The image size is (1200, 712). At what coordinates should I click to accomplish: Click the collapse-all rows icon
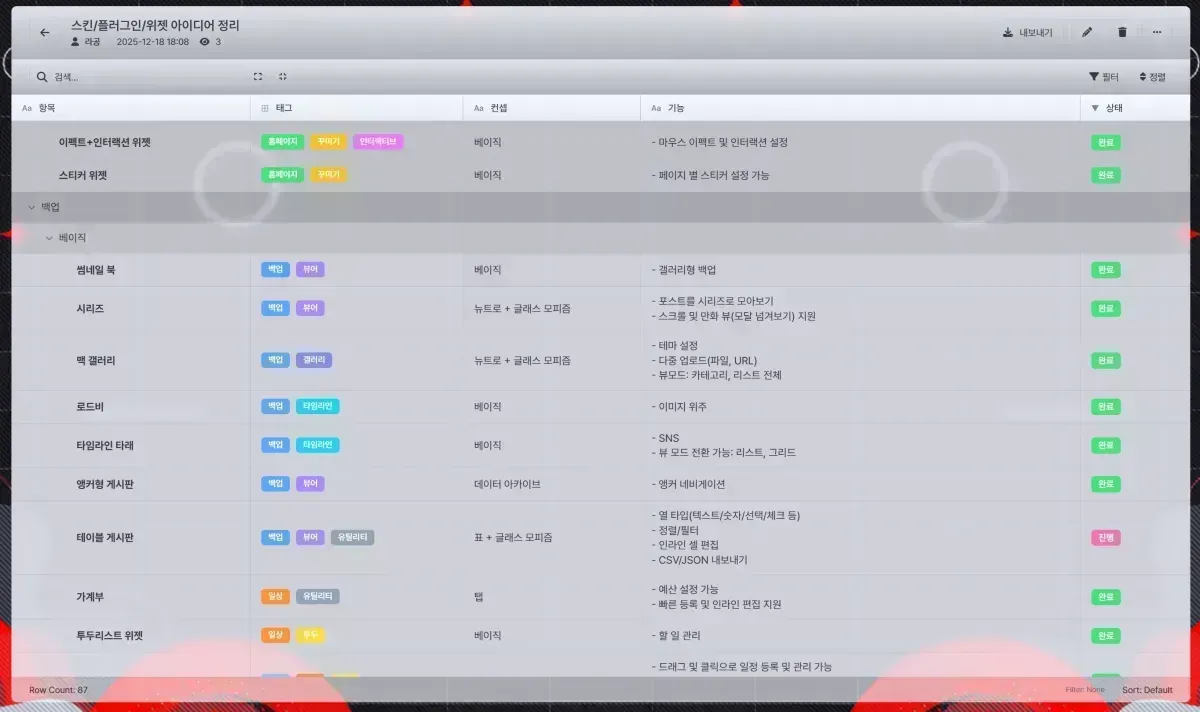(283, 77)
